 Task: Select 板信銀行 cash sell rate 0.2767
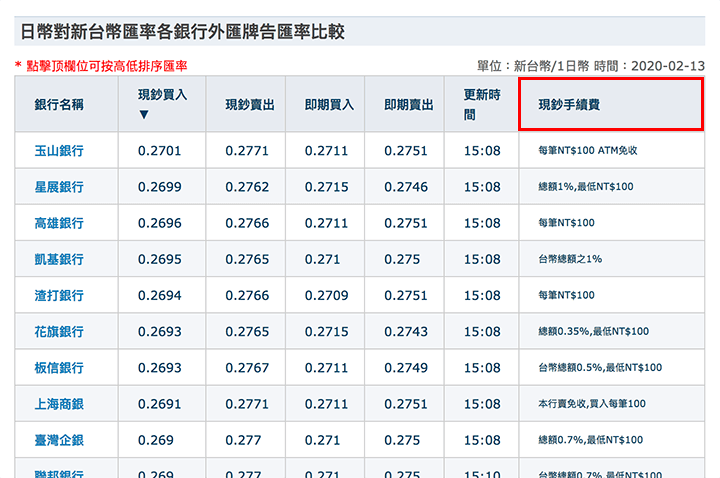click(x=247, y=368)
